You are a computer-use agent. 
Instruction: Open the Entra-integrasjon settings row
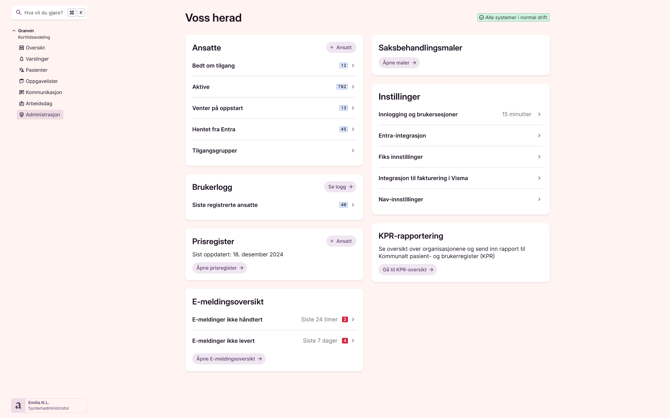539,136
